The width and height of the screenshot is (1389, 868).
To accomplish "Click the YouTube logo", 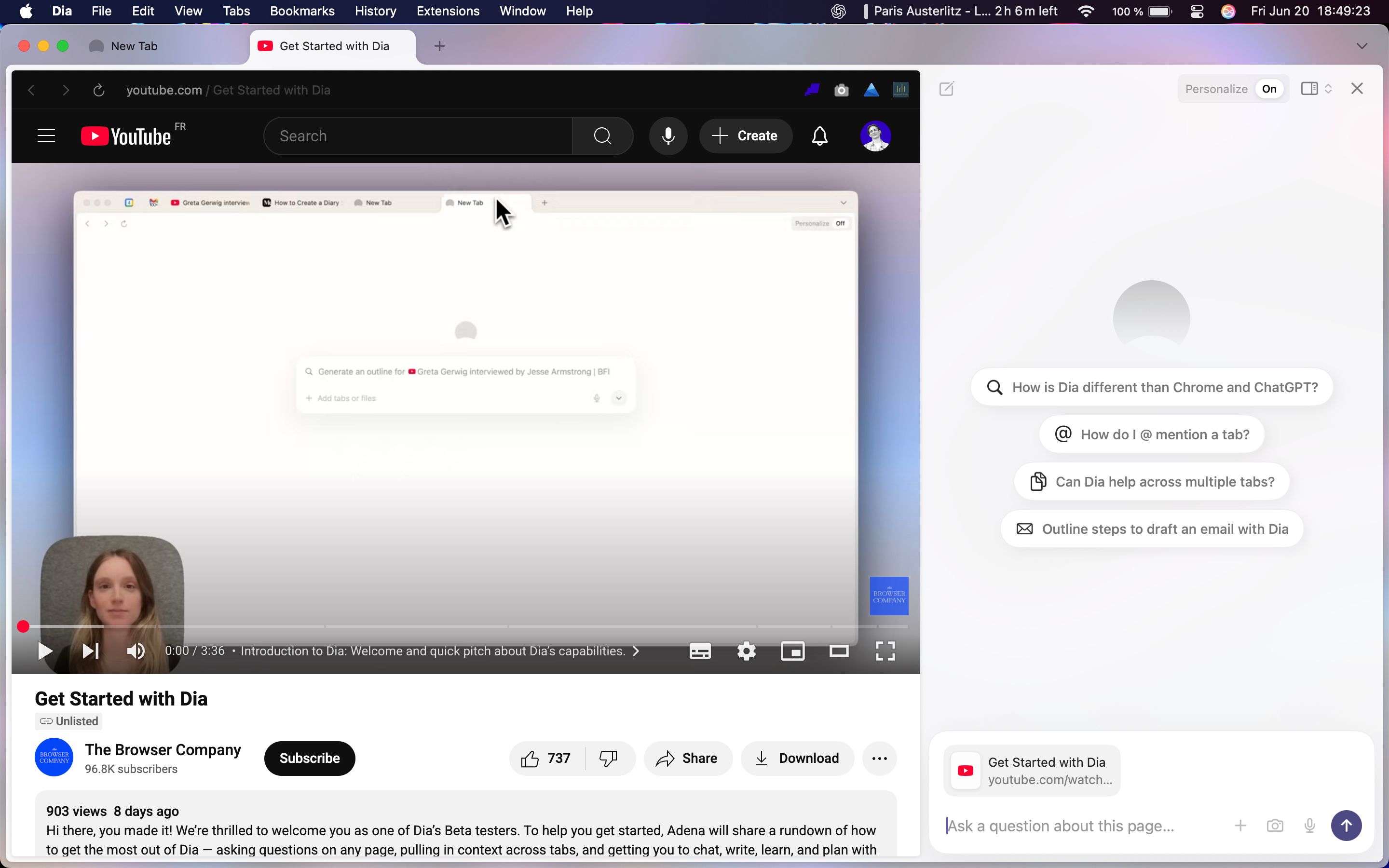I will tap(126, 136).
